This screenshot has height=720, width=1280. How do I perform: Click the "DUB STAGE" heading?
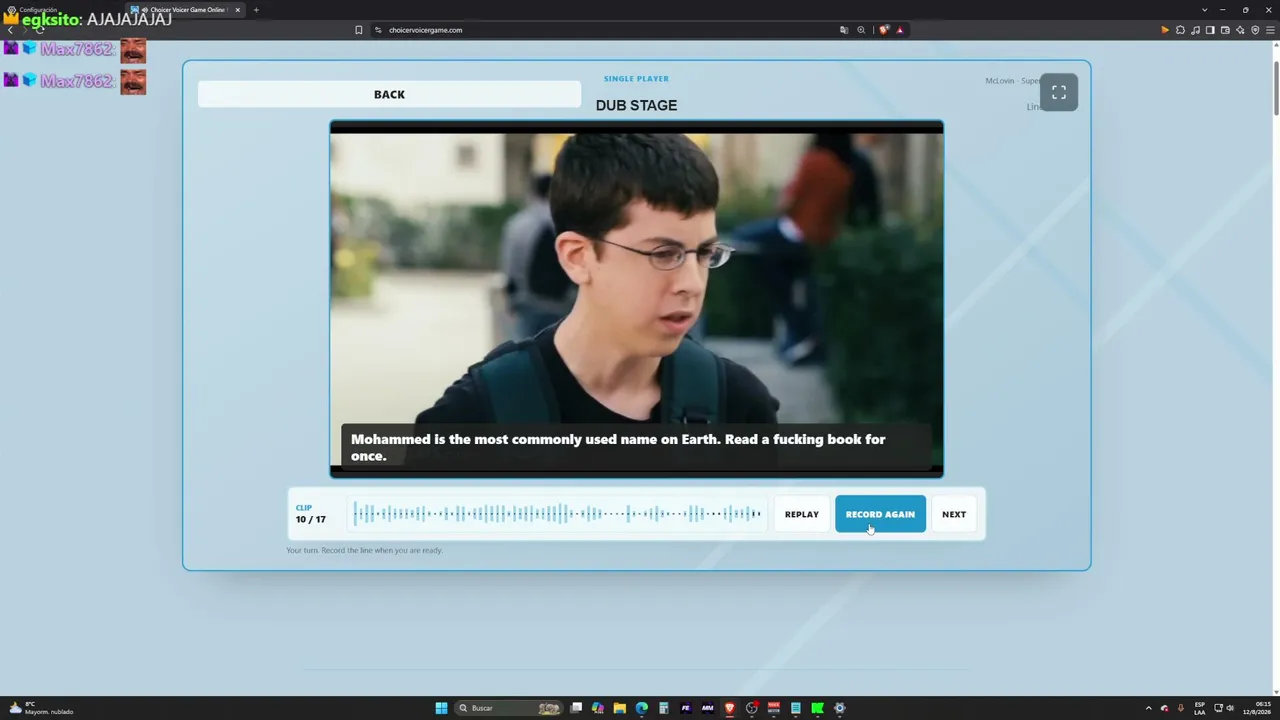(636, 105)
